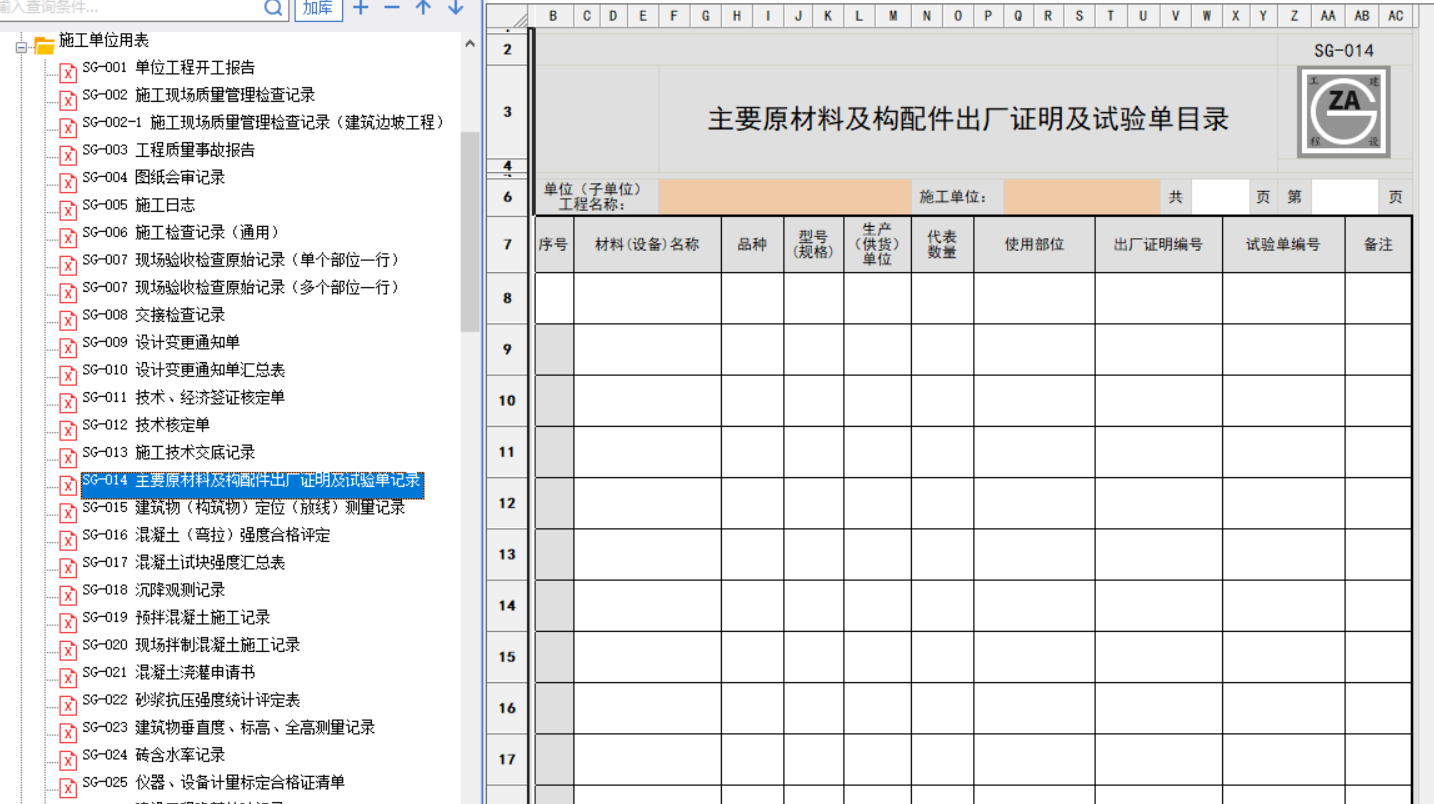Image resolution: width=1434 pixels, height=804 pixels.
Task: Click the select-all corner of the spreadsheet
Action: click(509, 16)
